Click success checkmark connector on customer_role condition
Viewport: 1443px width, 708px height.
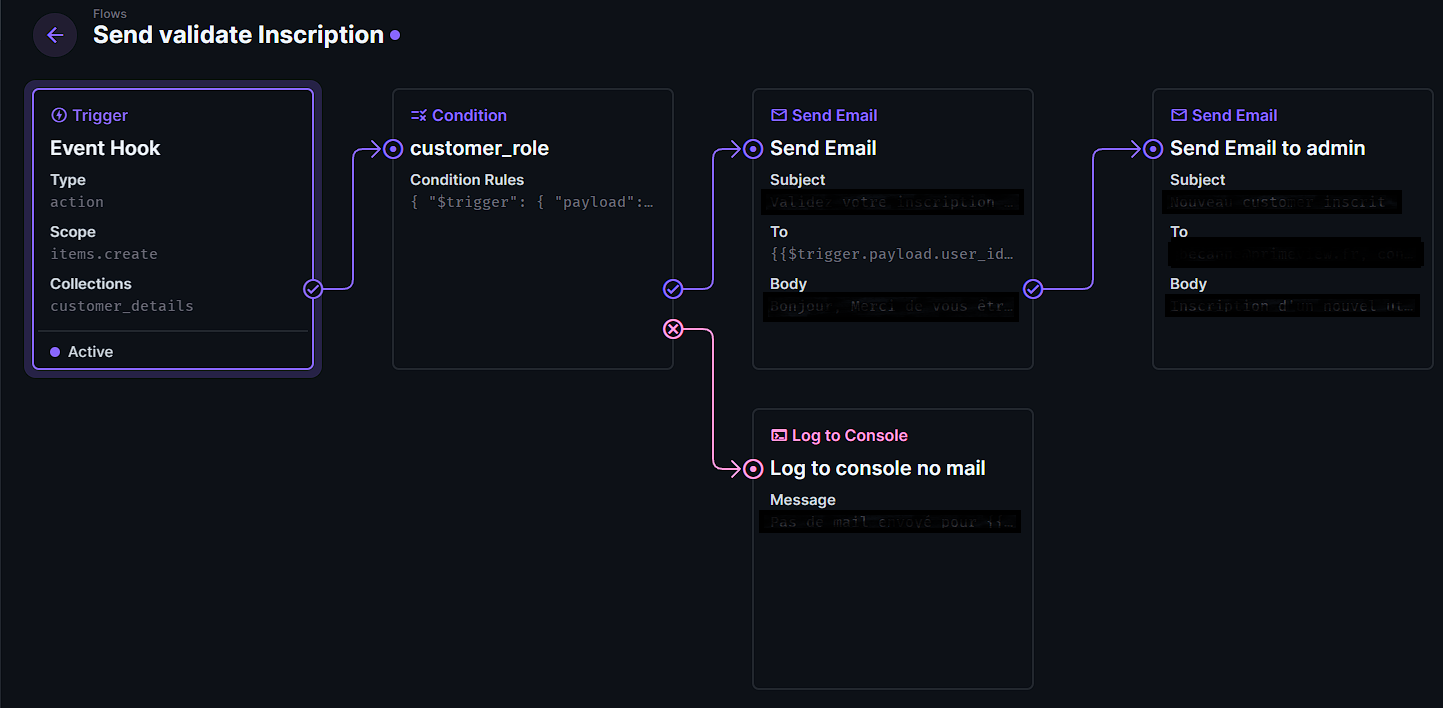pyautogui.click(x=673, y=289)
